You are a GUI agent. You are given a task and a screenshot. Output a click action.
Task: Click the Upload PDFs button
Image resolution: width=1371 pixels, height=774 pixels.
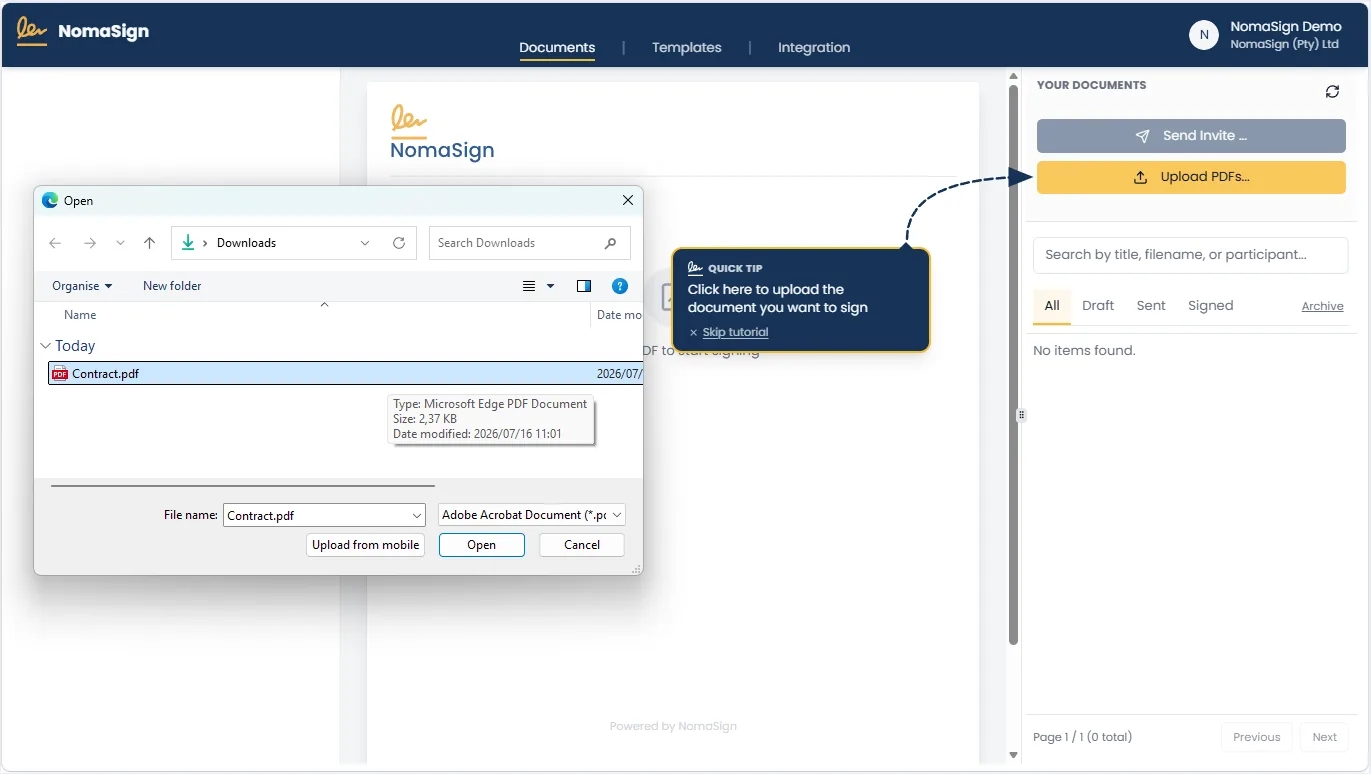(1191, 177)
